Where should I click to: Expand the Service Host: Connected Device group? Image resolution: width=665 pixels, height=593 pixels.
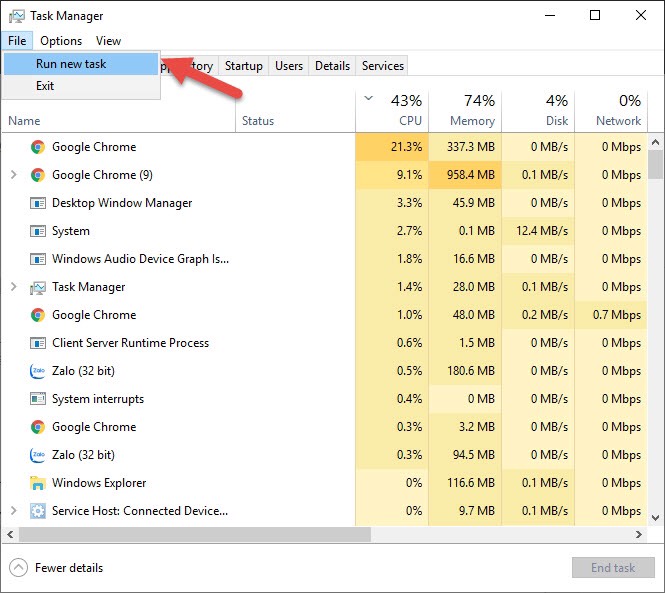click(x=14, y=511)
